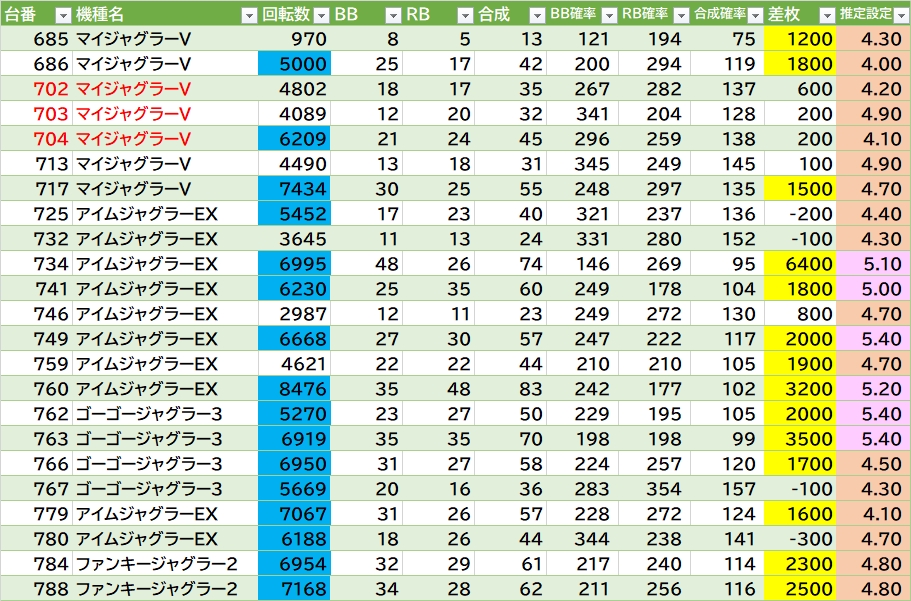Select BB count 48 in row 734
This screenshot has width=911, height=601.
[x=367, y=264]
